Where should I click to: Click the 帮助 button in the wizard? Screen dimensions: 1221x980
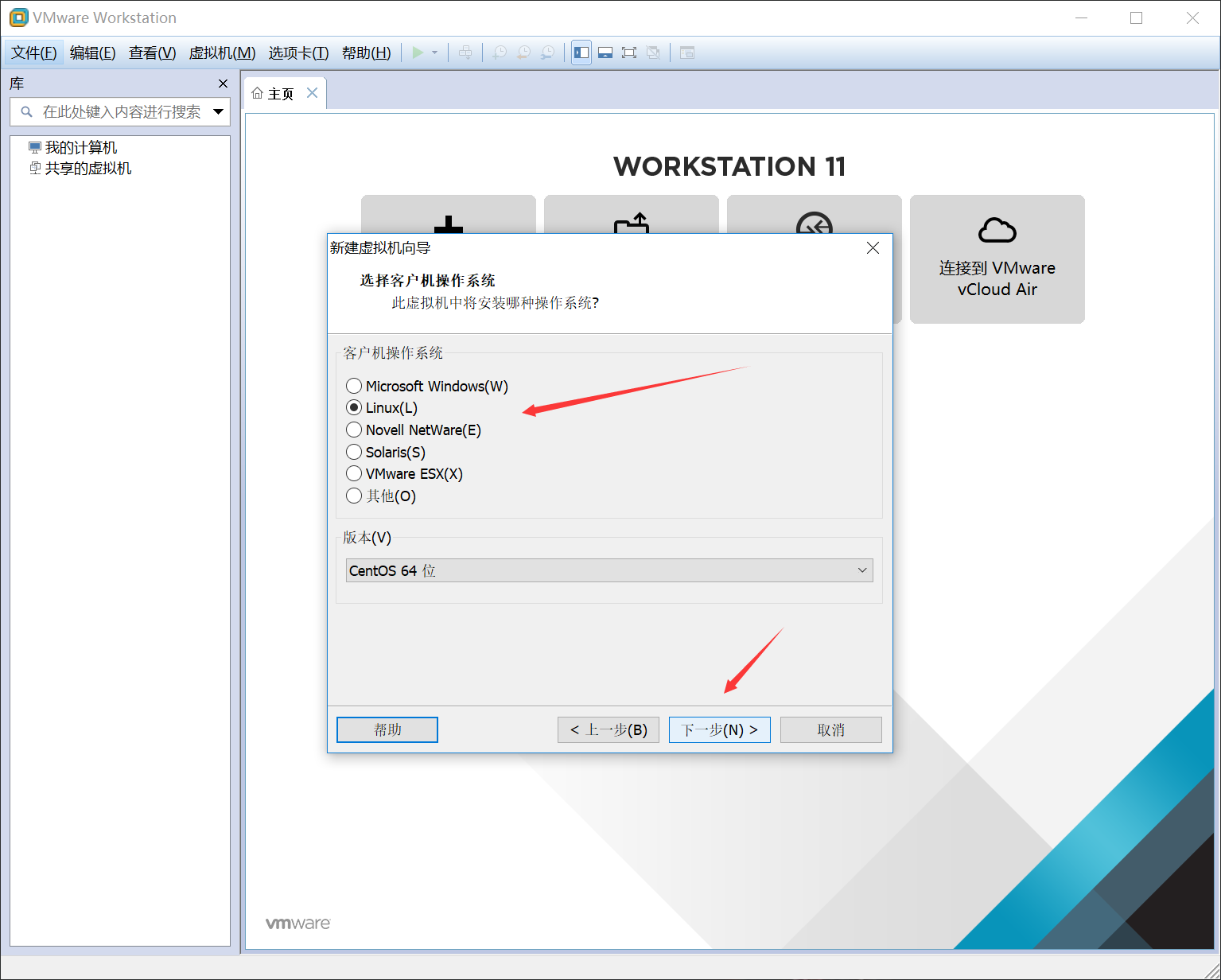click(387, 729)
